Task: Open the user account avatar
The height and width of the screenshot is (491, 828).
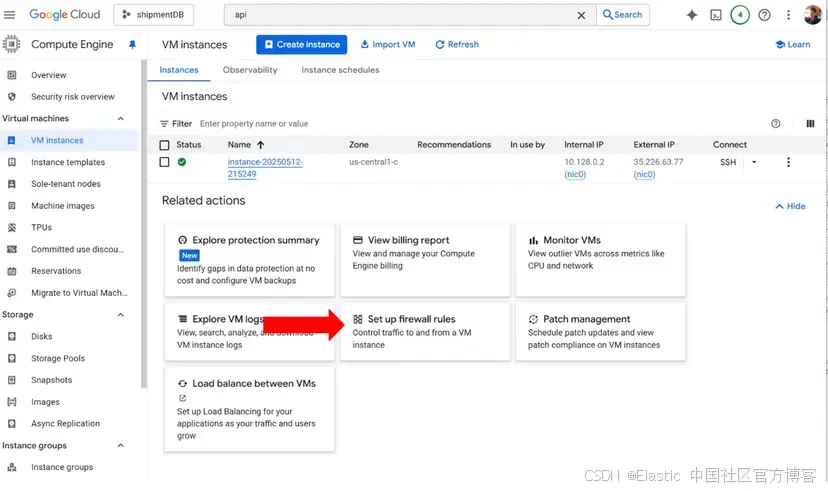Action: click(812, 15)
